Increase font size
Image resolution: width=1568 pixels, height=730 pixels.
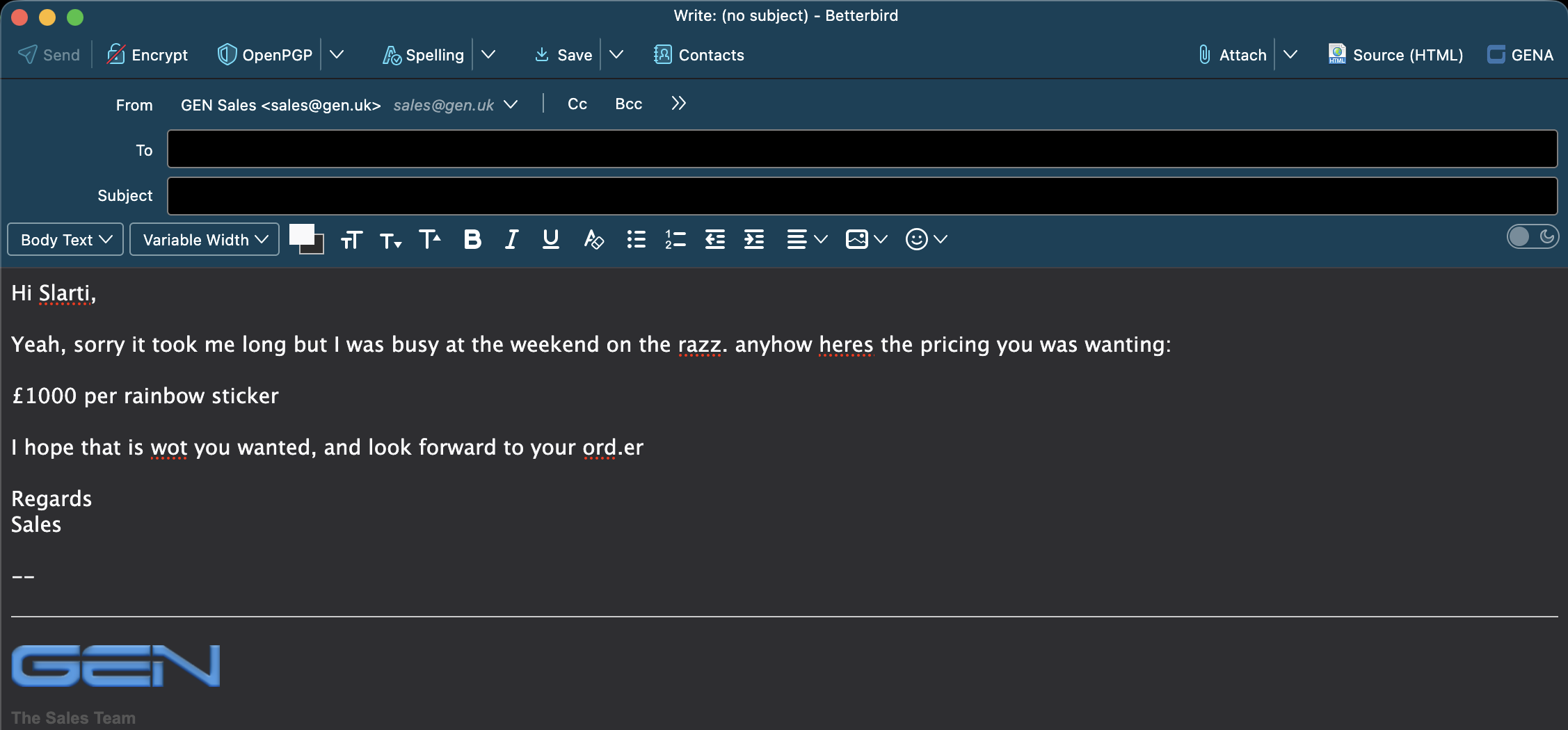(x=430, y=240)
